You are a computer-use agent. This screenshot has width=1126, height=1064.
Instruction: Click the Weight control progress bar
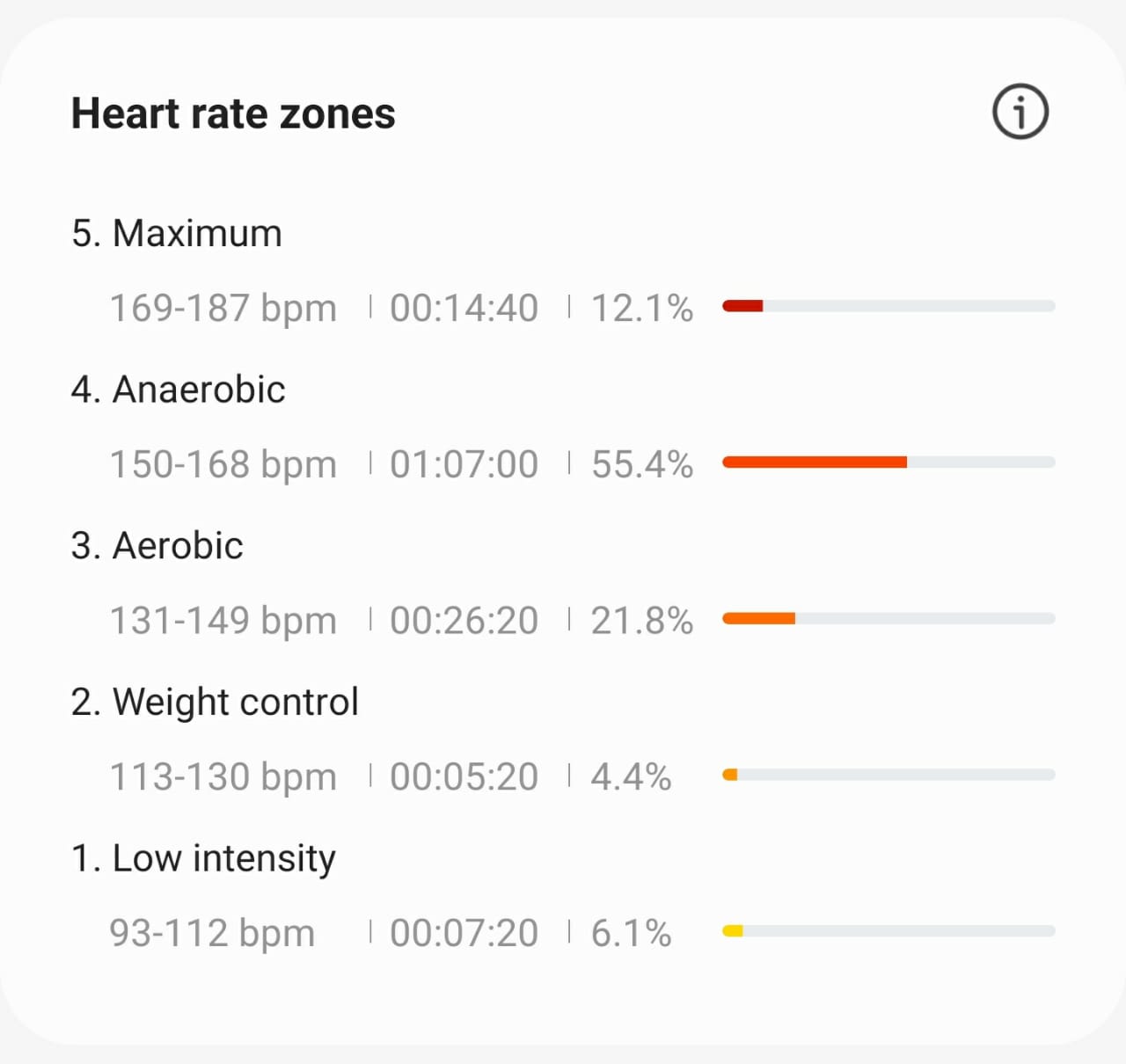click(731, 775)
